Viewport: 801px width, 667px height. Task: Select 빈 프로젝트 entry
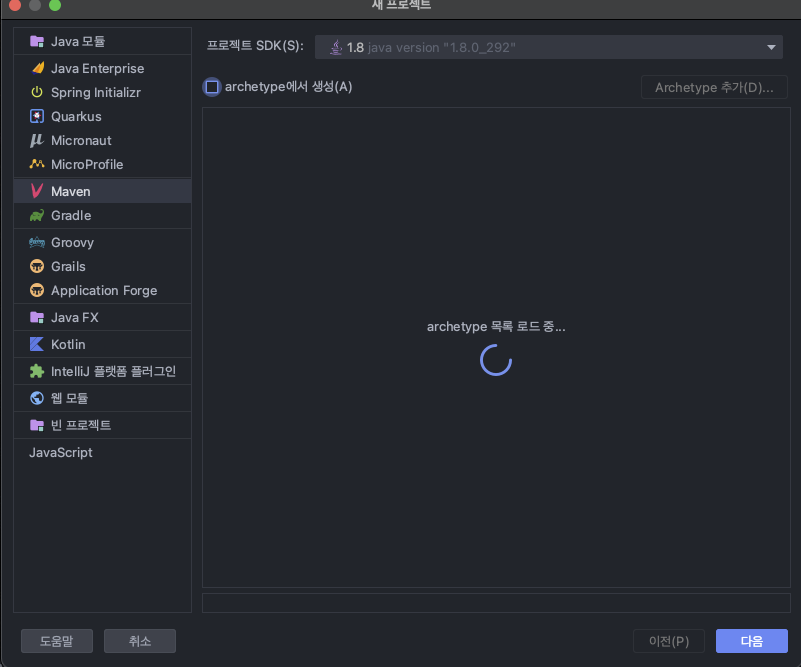[x=103, y=425]
